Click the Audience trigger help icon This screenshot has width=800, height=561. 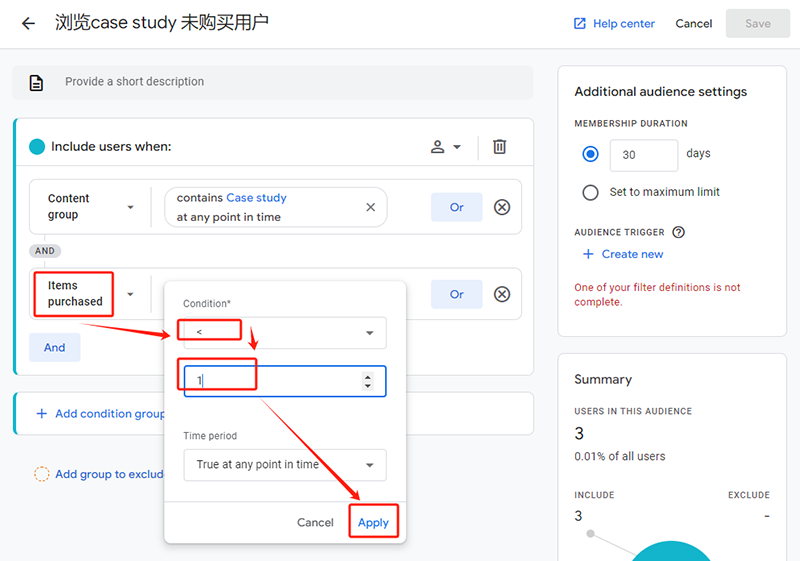click(x=678, y=232)
